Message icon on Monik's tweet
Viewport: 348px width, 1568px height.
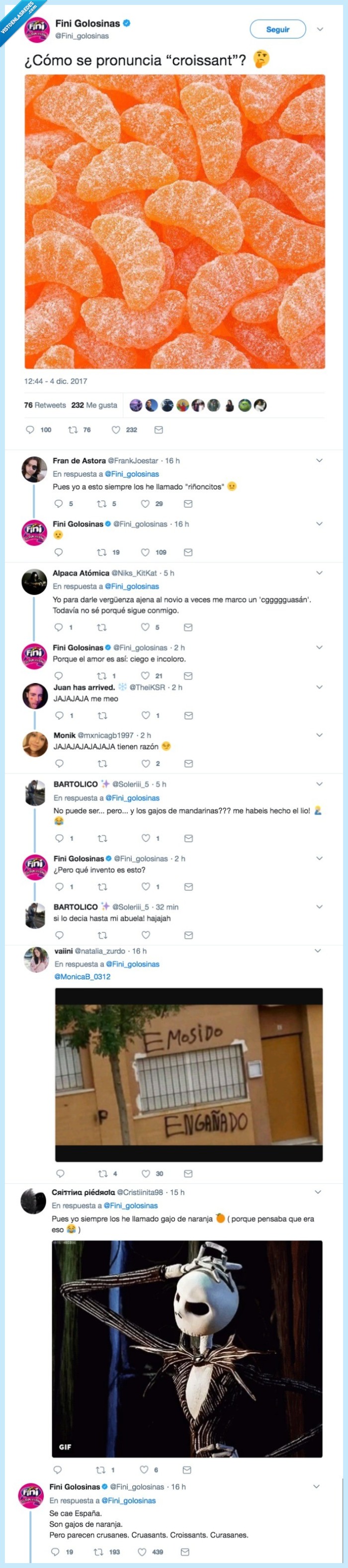tap(188, 763)
